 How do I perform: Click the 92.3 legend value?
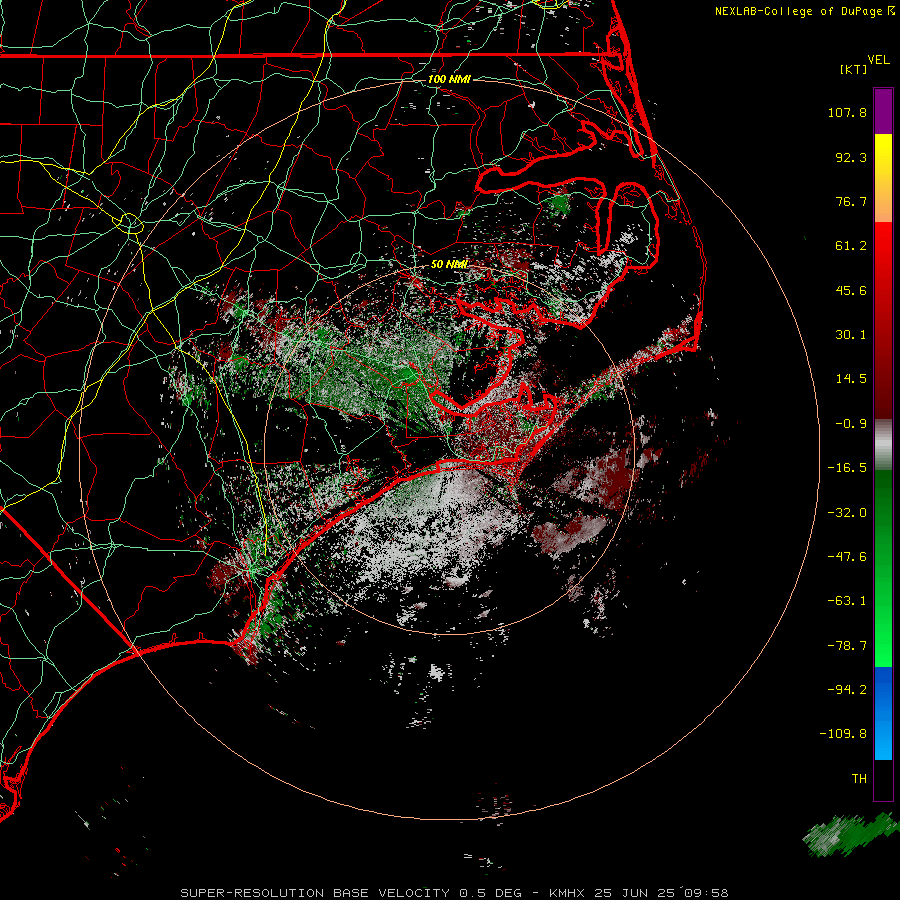click(851, 157)
